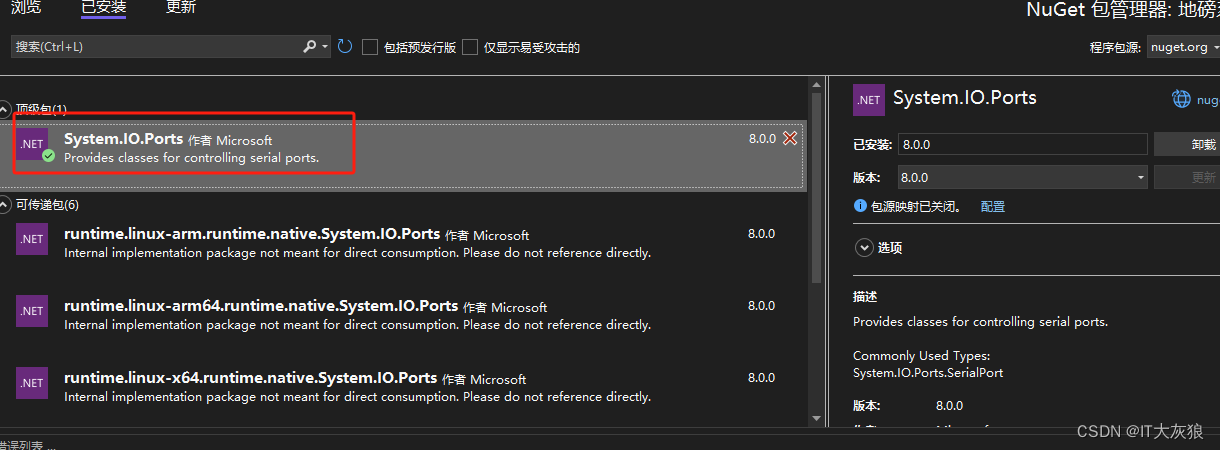Click the search magnifier icon
This screenshot has width=1220, height=450.
pyautogui.click(x=310, y=47)
